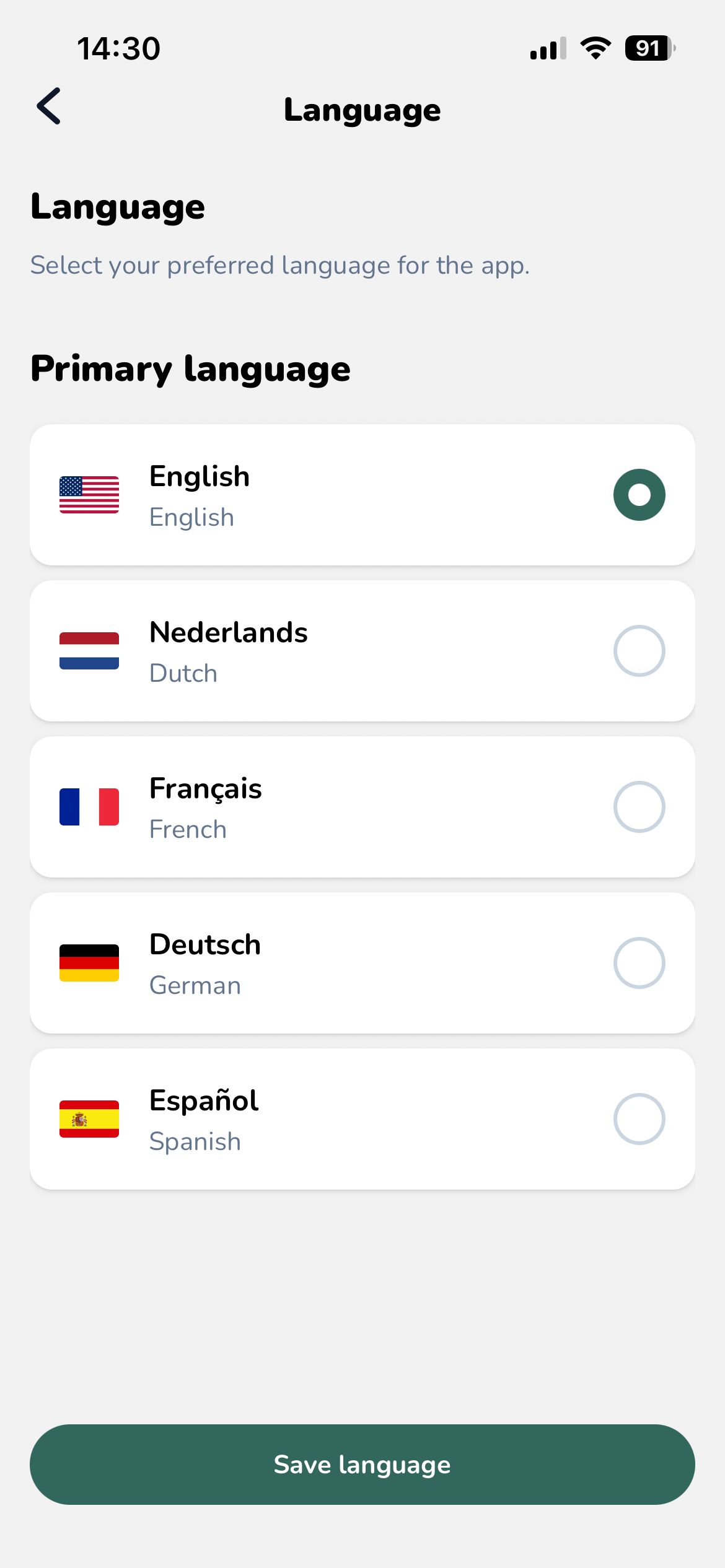Tap the United States flag icon
This screenshot has width=725, height=1568.
point(89,495)
